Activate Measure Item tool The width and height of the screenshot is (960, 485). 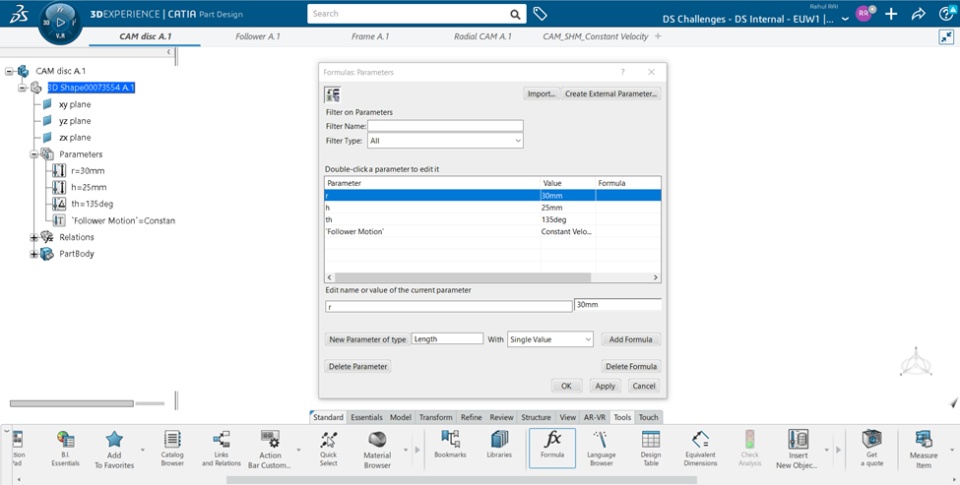pyautogui.click(x=923, y=449)
